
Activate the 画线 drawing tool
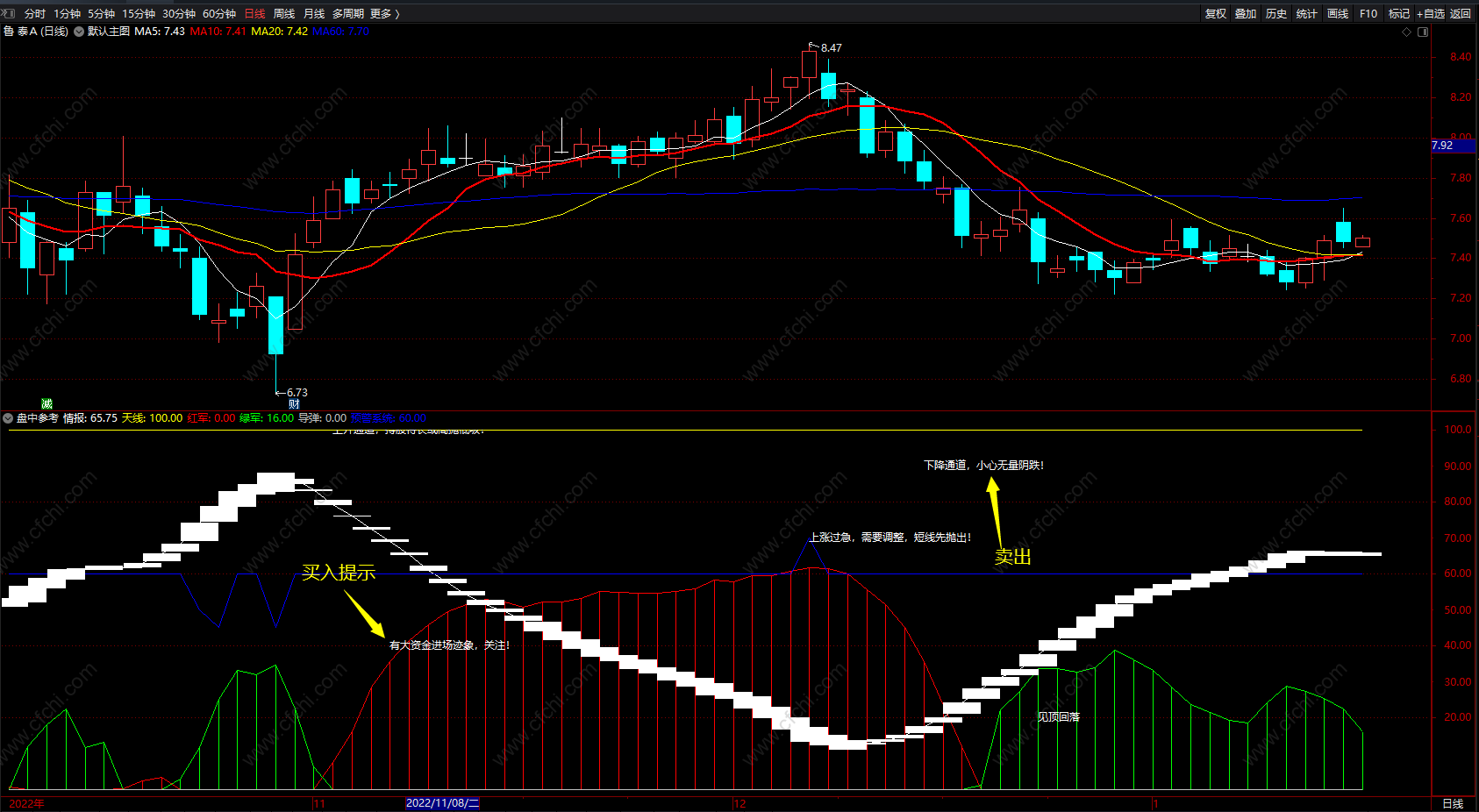tap(1338, 13)
